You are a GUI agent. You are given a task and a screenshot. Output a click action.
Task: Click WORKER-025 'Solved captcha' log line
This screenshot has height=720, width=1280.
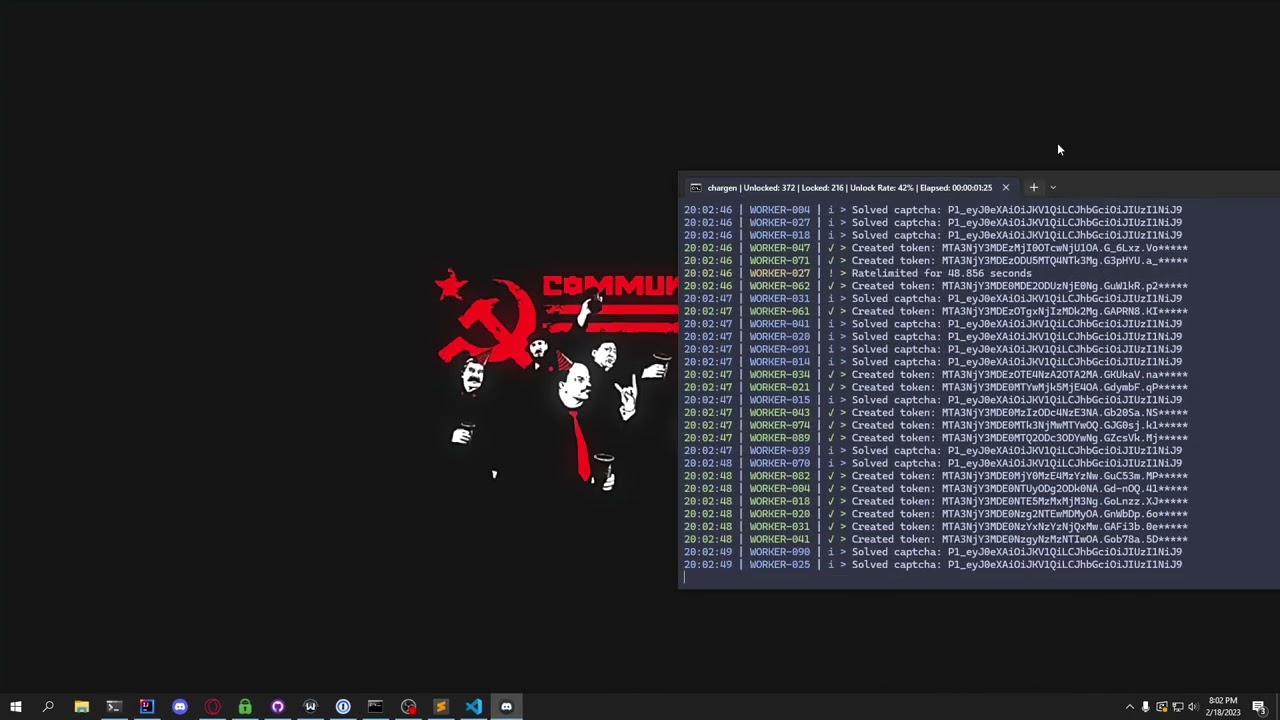tap(933, 564)
